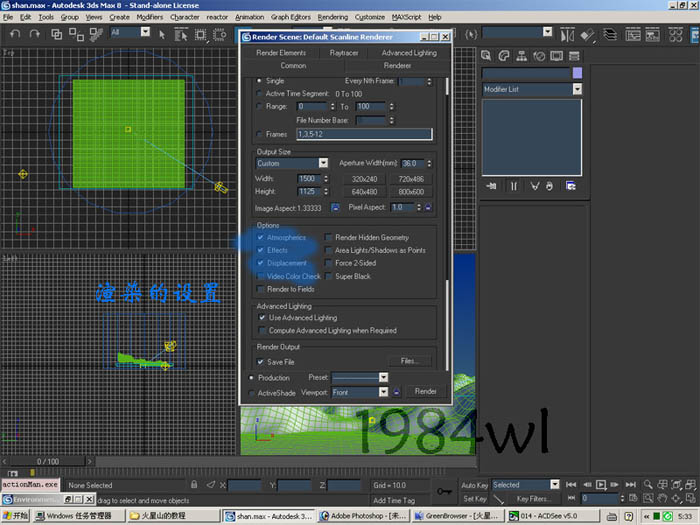Switch to the Renderer tab
Image resolution: width=700 pixels, height=525 pixels.
(397, 66)
